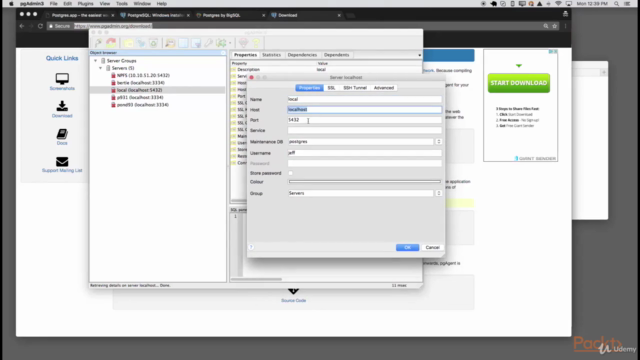The width and height of the screenshot is (640, 360).
Task: Select p931 (localhost:3334) server
Action: (140, 98)
